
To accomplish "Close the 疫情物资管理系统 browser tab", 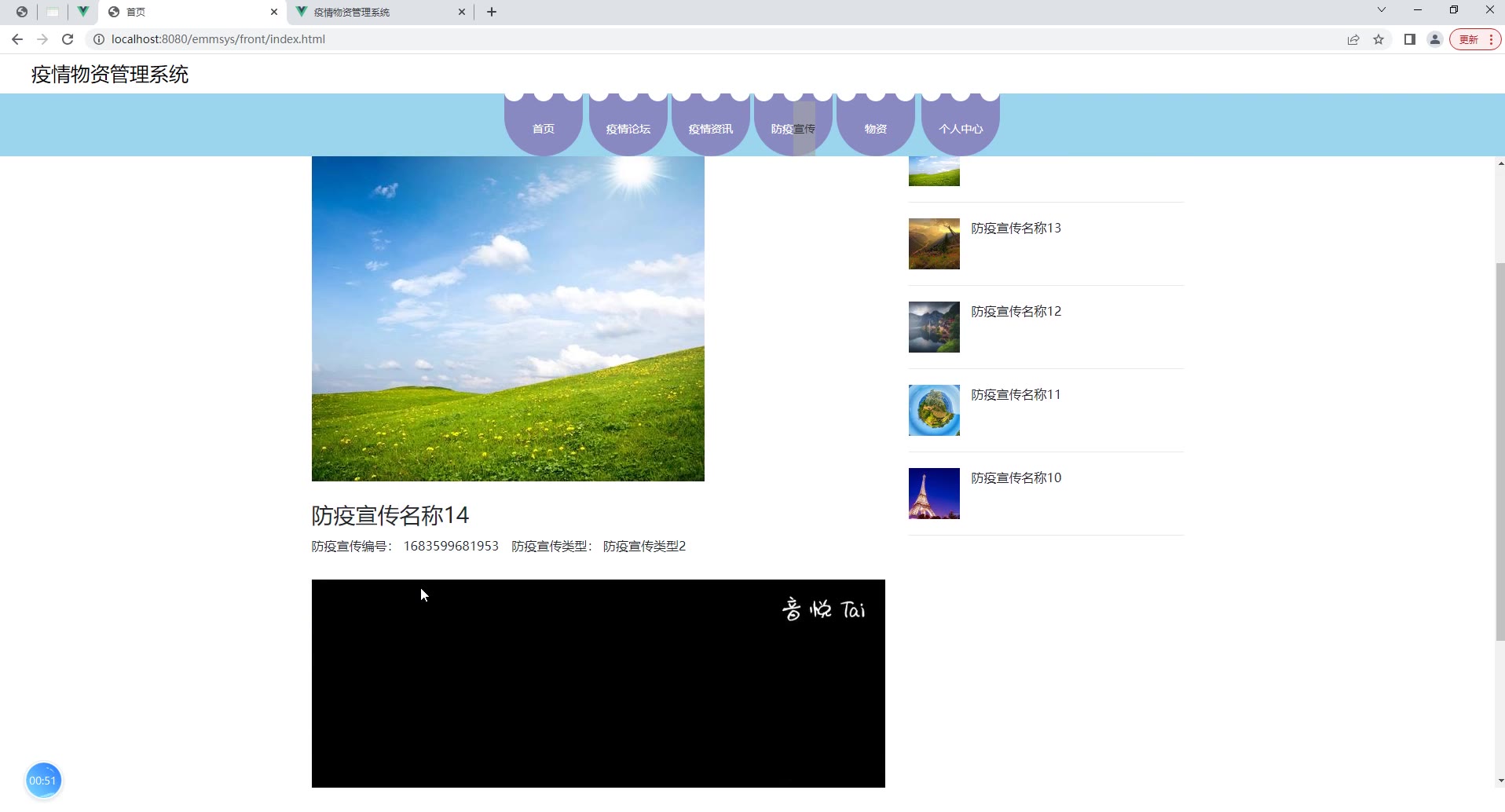I will click(462, 12).
